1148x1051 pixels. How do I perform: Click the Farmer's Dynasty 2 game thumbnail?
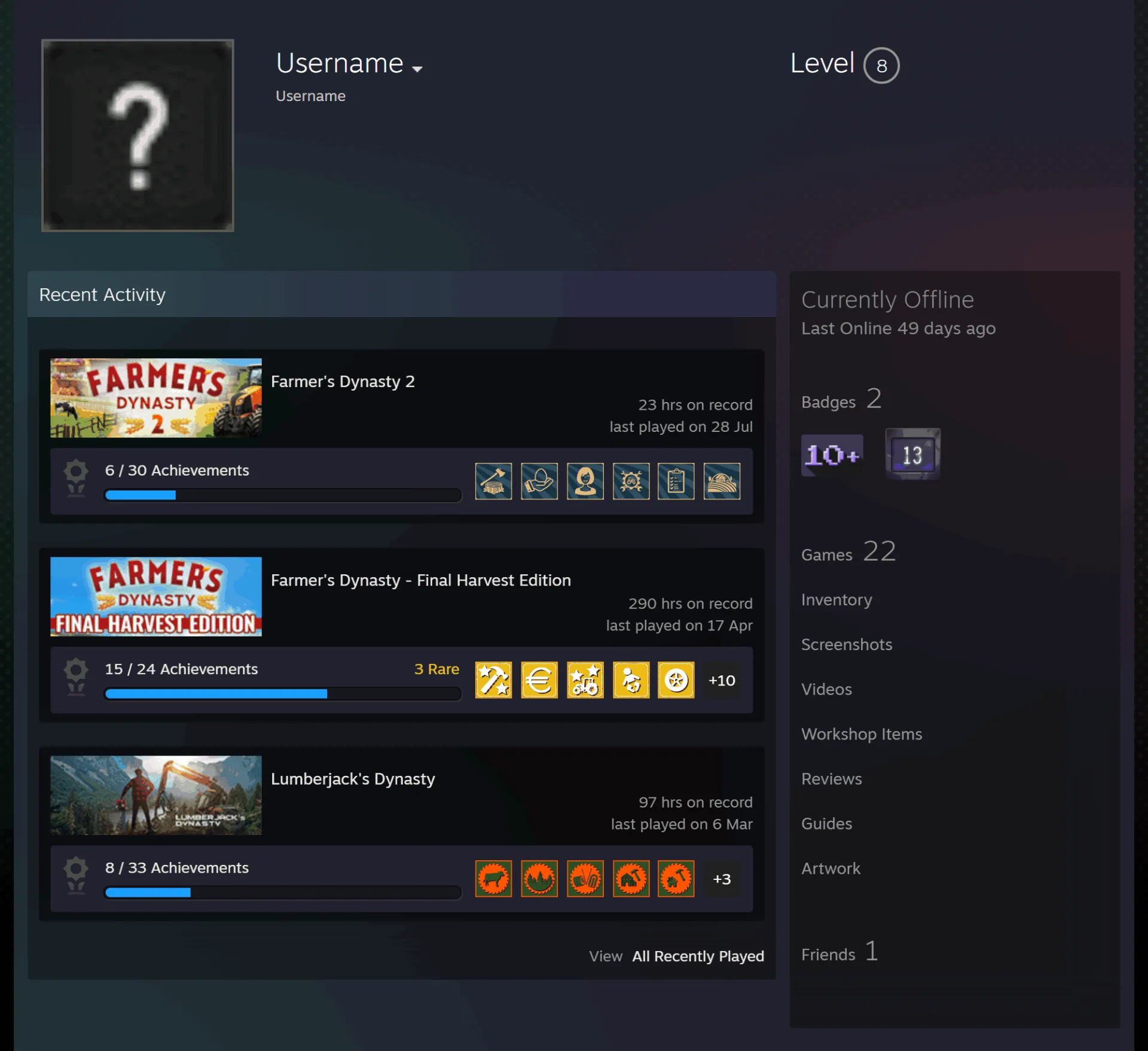click(x=156, y=398)
